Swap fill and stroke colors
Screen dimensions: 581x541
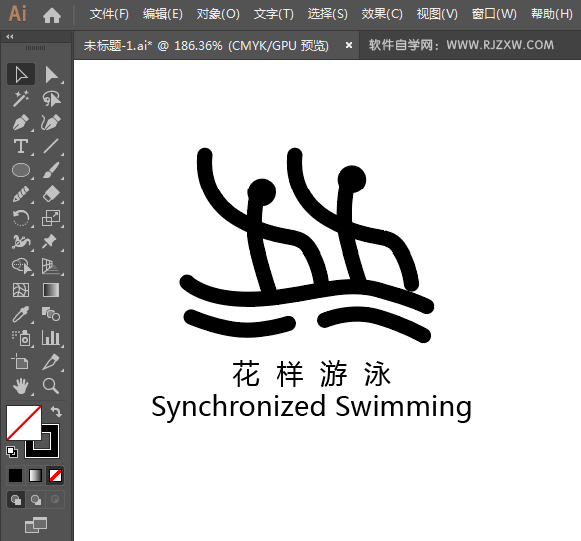pos(56,412)
